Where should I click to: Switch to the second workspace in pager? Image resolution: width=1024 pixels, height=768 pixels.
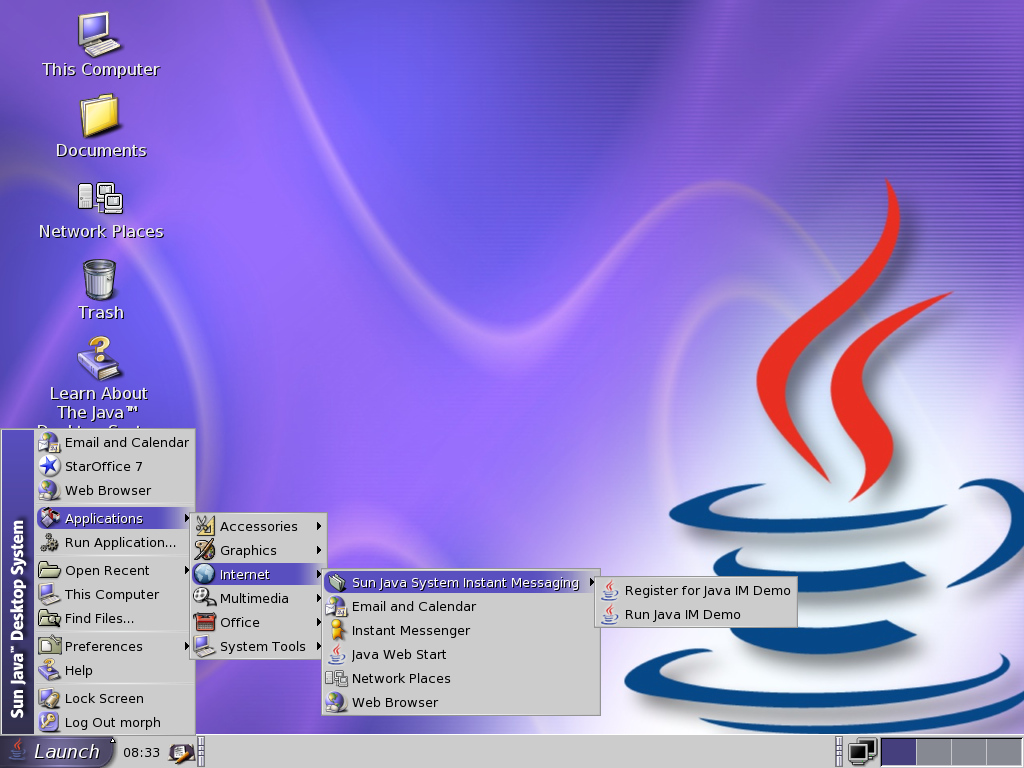(934, 752)
